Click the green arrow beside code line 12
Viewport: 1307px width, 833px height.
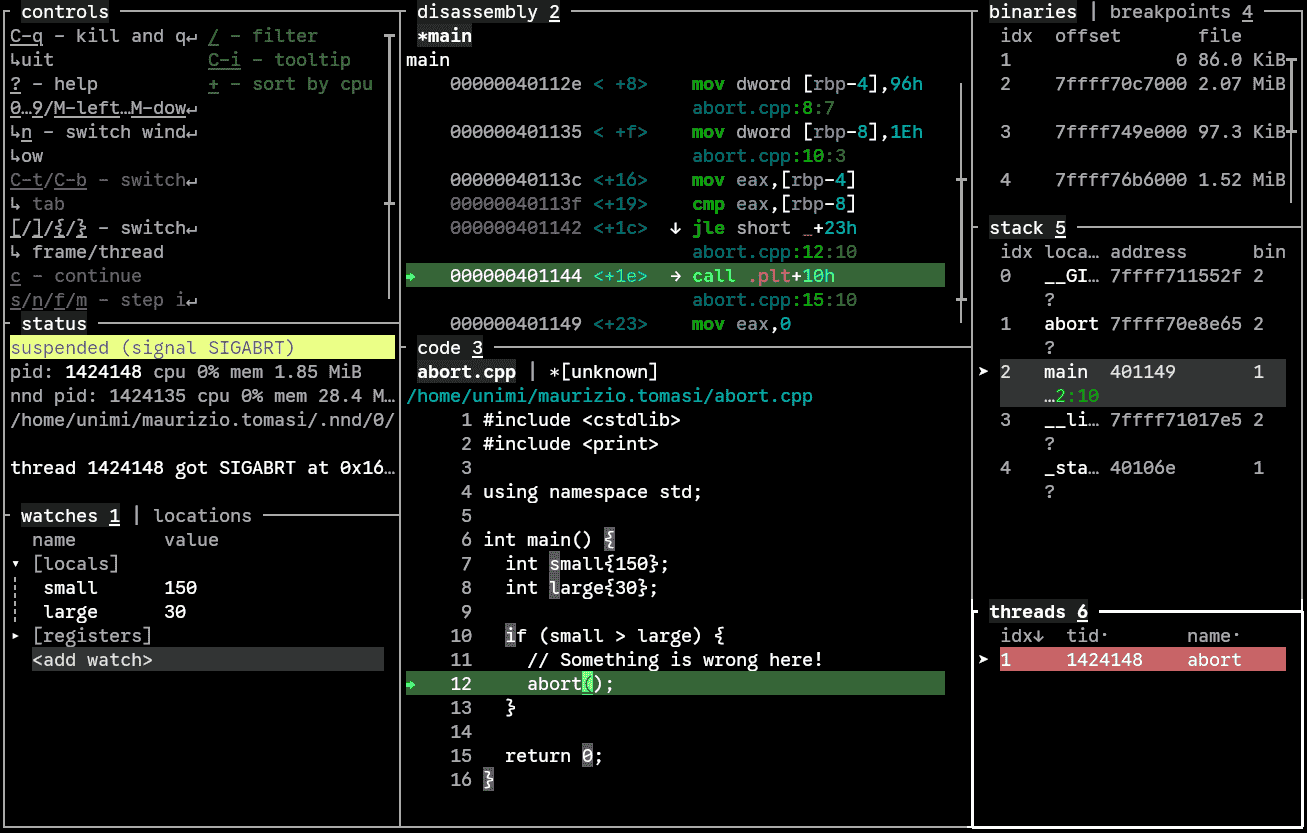point(411,685)
